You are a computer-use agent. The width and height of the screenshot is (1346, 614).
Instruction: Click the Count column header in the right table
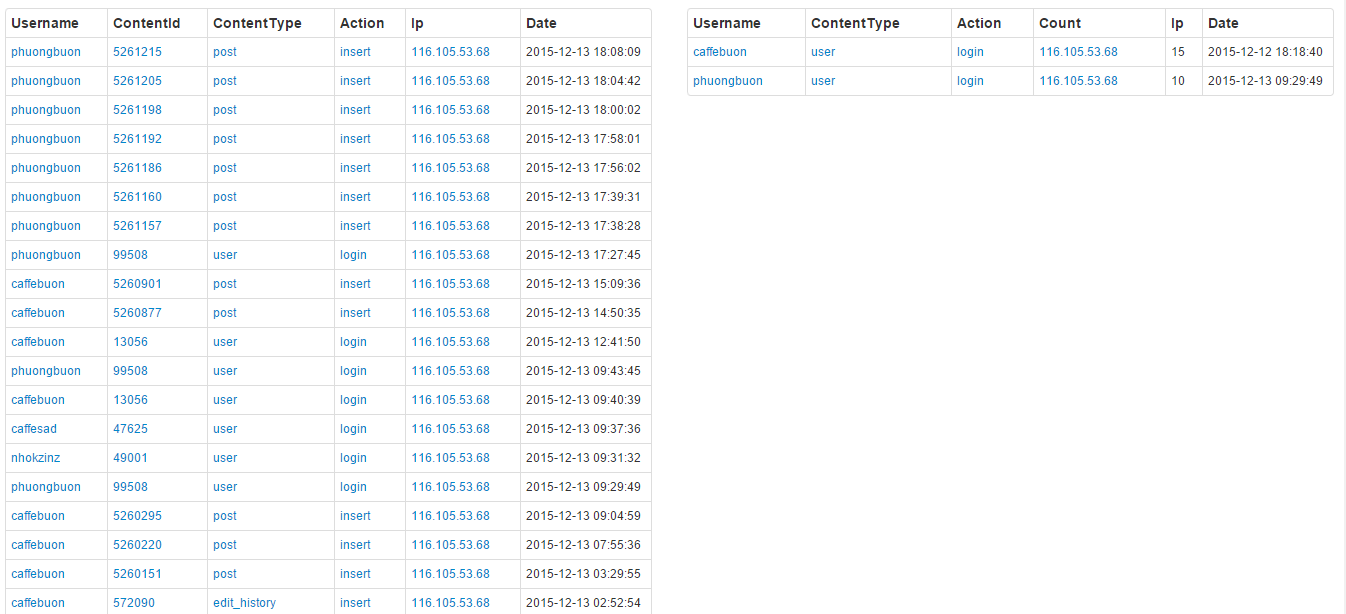1060,23
